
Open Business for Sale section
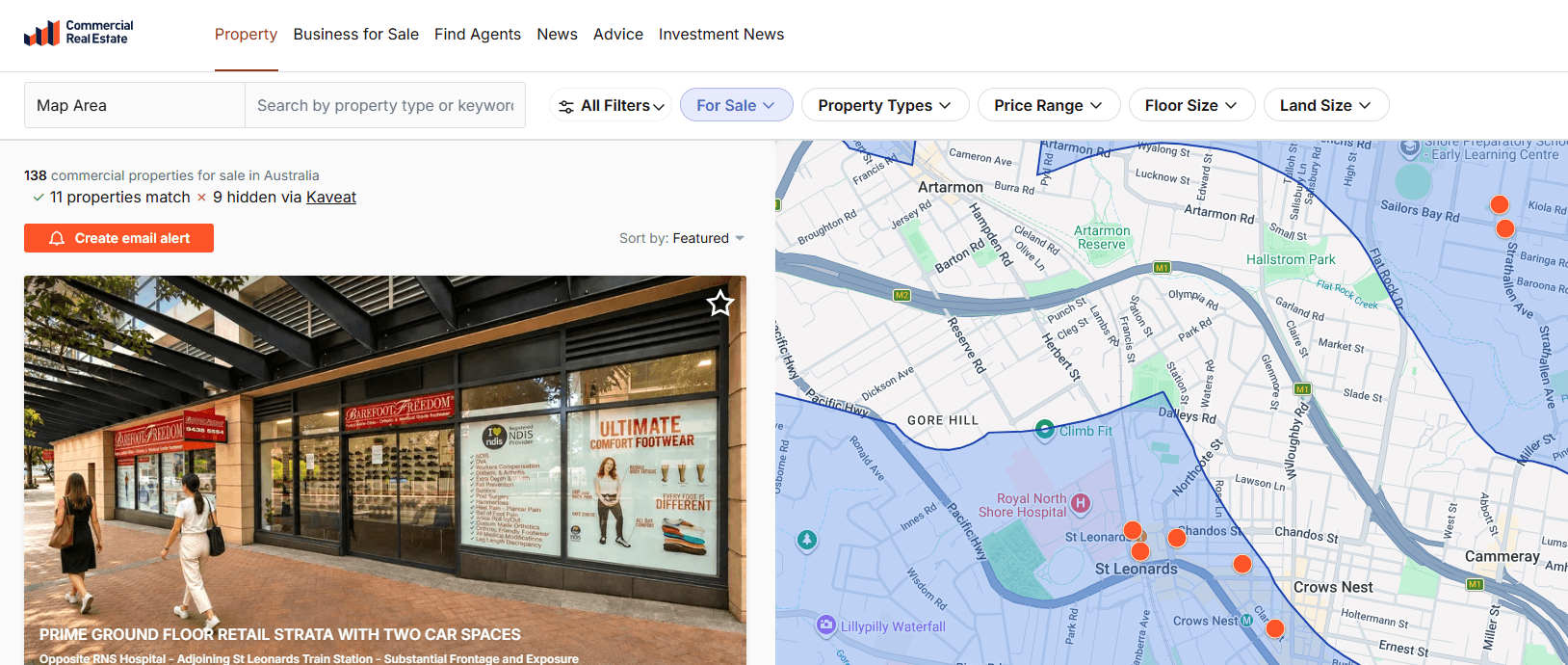pyautogui.click(x=356, y=34)
